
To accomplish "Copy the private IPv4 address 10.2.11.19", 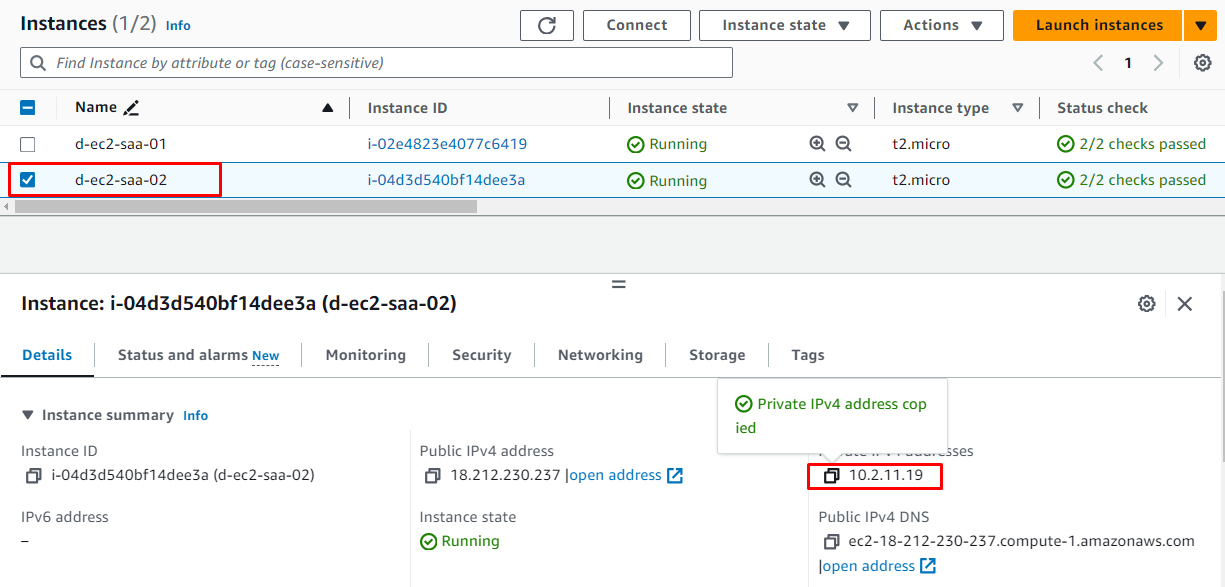I will [831, 476].
